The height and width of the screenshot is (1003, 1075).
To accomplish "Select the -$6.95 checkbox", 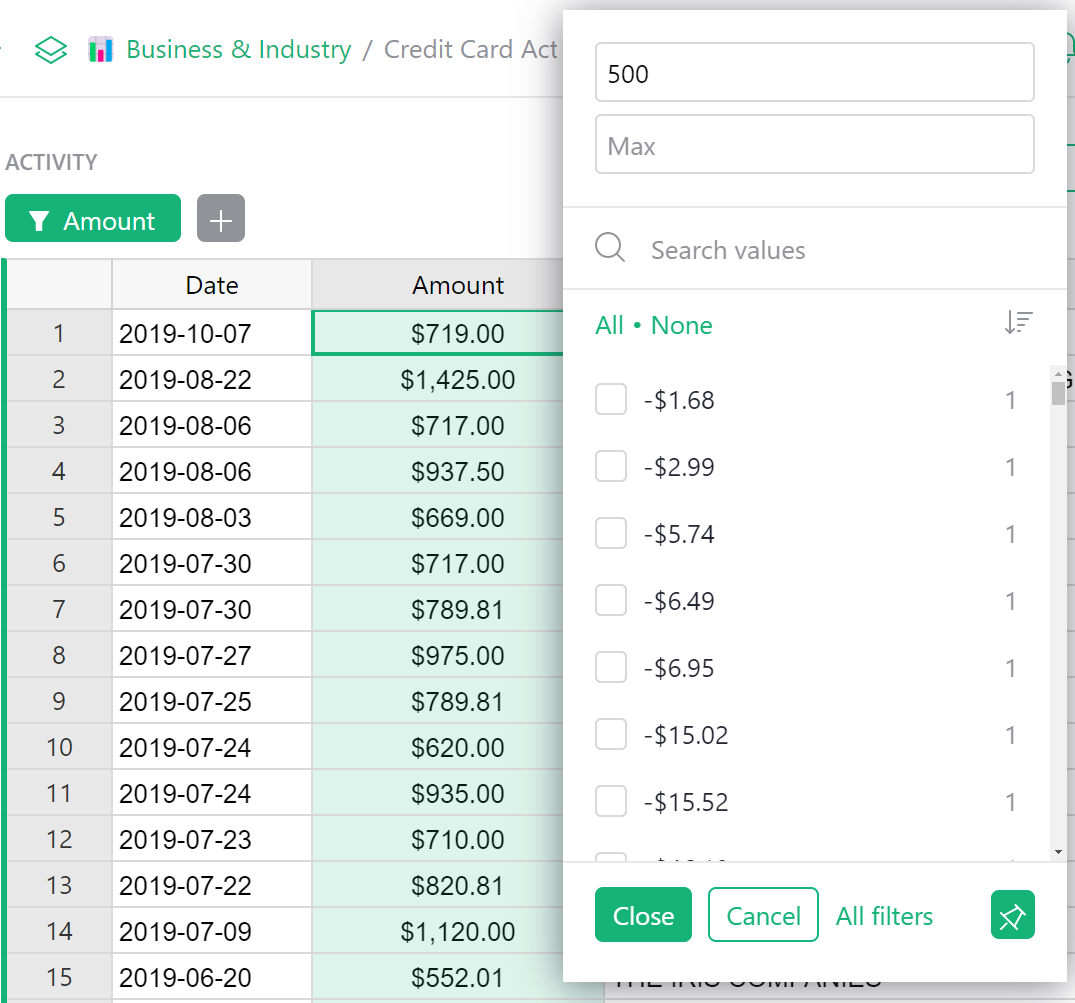I will tap(611, 668).
